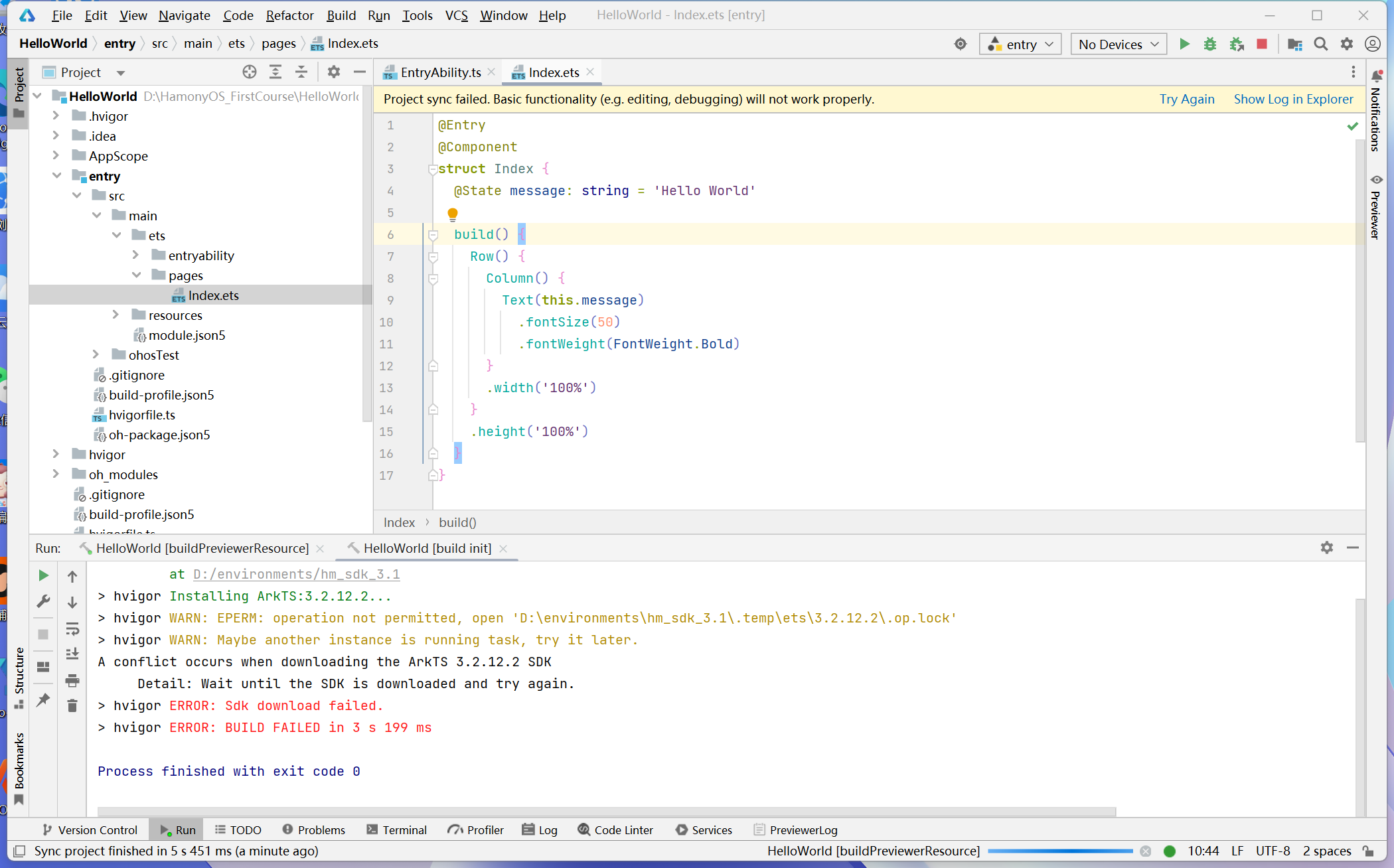Image resolution: width=1394 pixels, height=868 pixels.
Task: Hide the Project panel with minus icon
Action: click(x=360, y=72)
